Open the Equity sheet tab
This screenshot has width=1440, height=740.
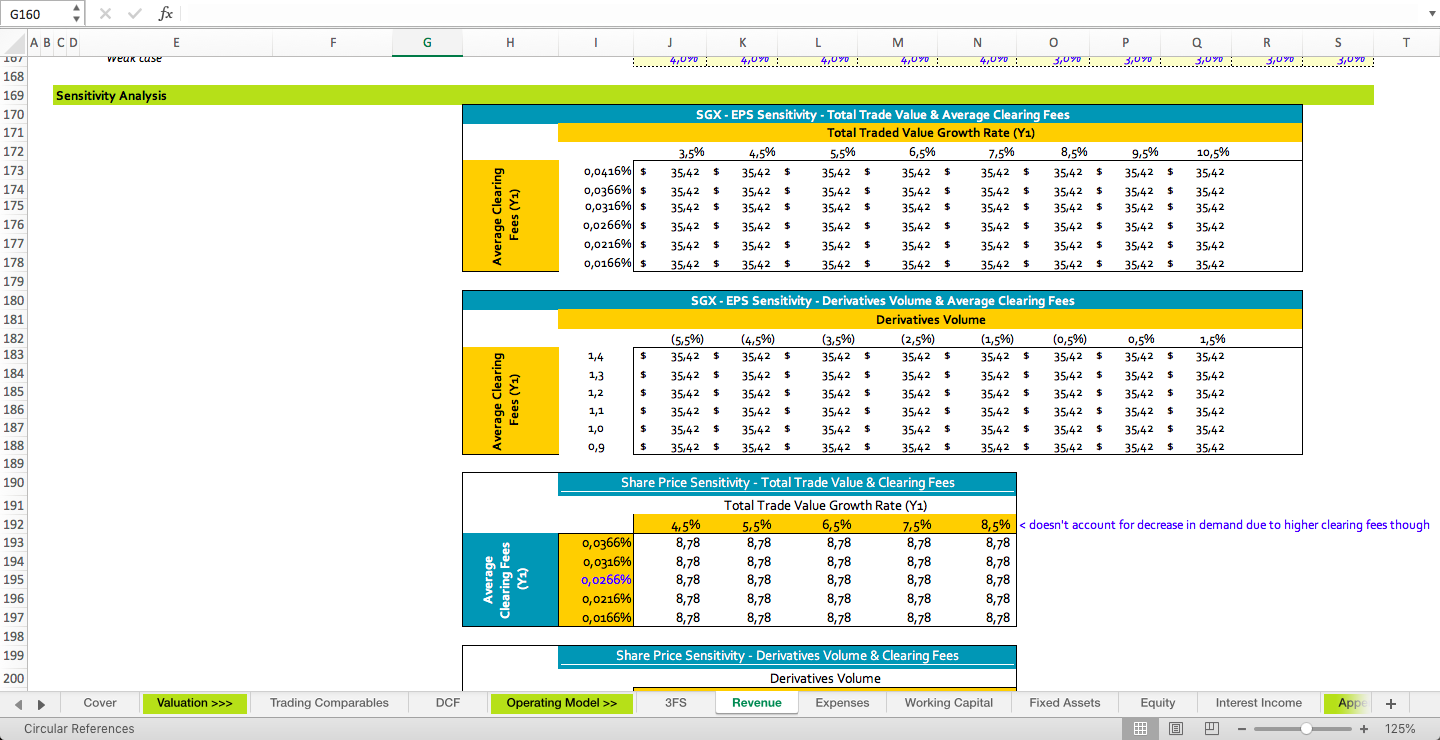pyautogui.click(x=1158, y=703)
